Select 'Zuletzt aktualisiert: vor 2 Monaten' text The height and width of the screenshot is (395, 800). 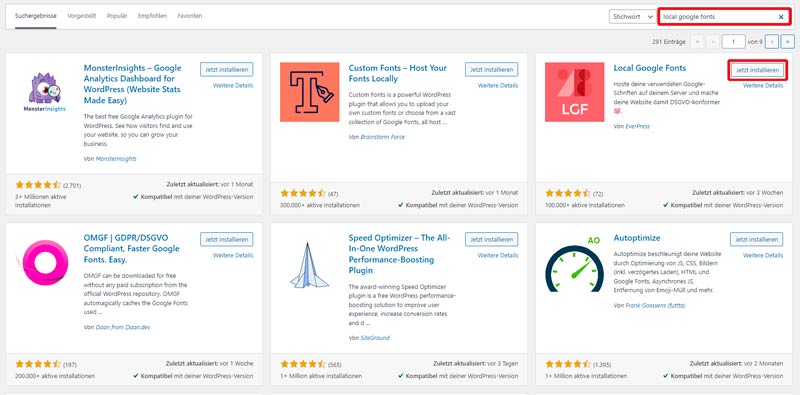737,364
